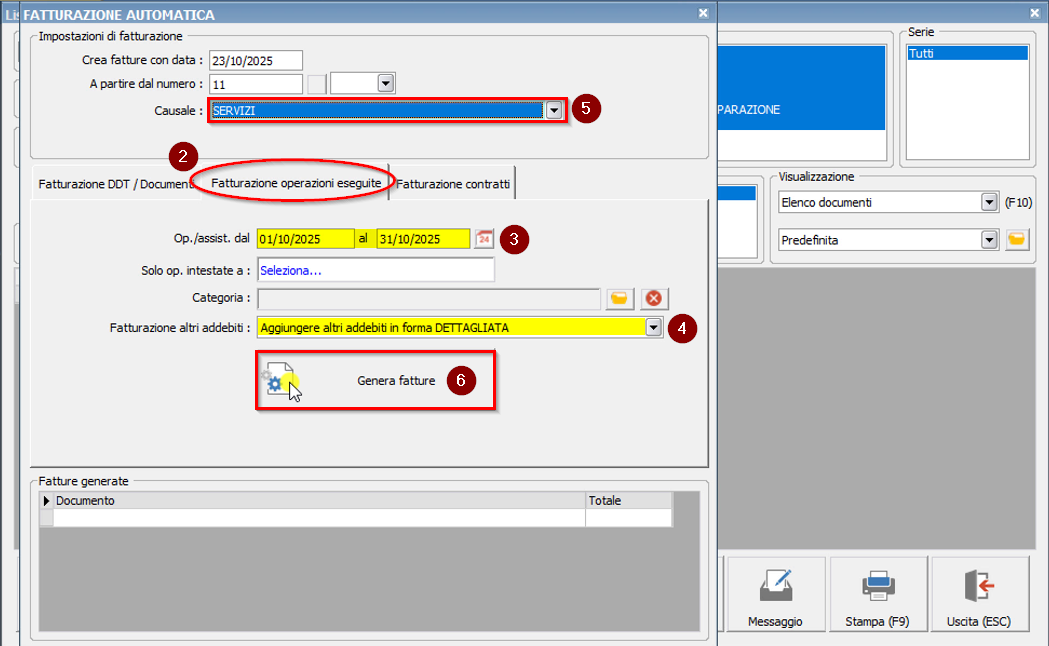Image resolution: width=1049 pixels, height=646 pixels.
Task: Switch to Fatturazione contratti tab
Action: point(453,185)
